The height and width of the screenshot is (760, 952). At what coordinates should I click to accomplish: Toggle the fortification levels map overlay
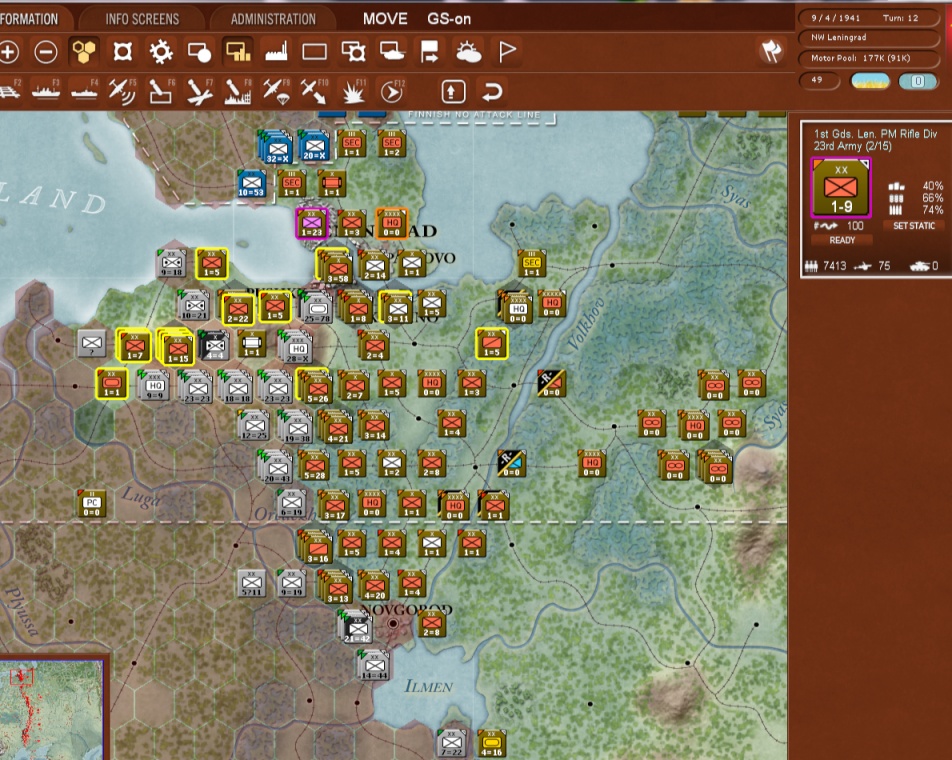(123, 52)
